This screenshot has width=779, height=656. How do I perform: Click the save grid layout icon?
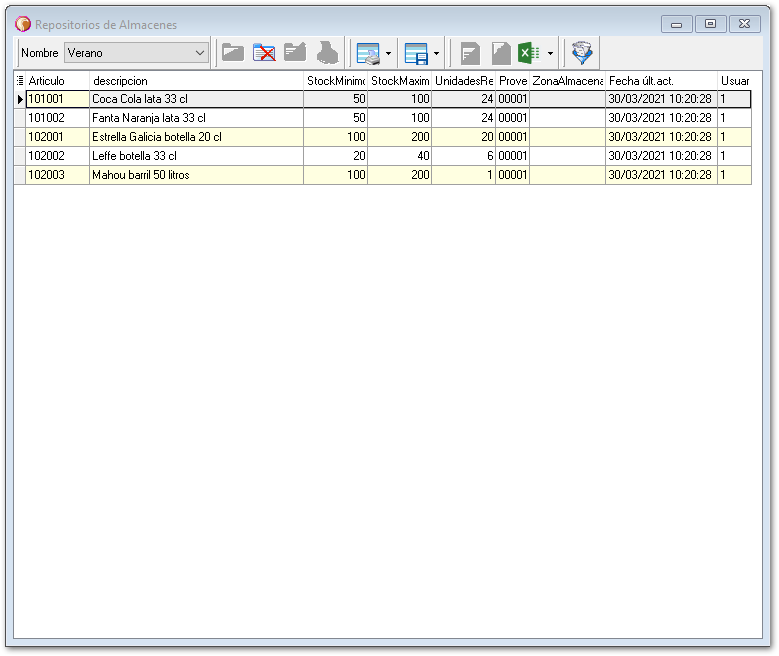pyautogui.click(x=416, y=53)
